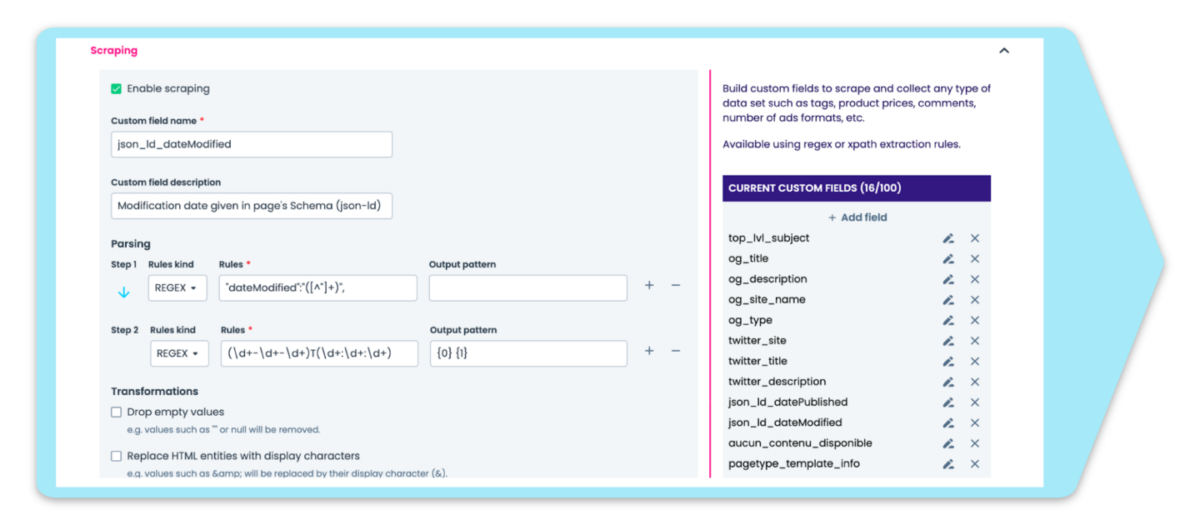
Task: Remove parsing Step 2 with minus icon
Action: tap(676, 351)
